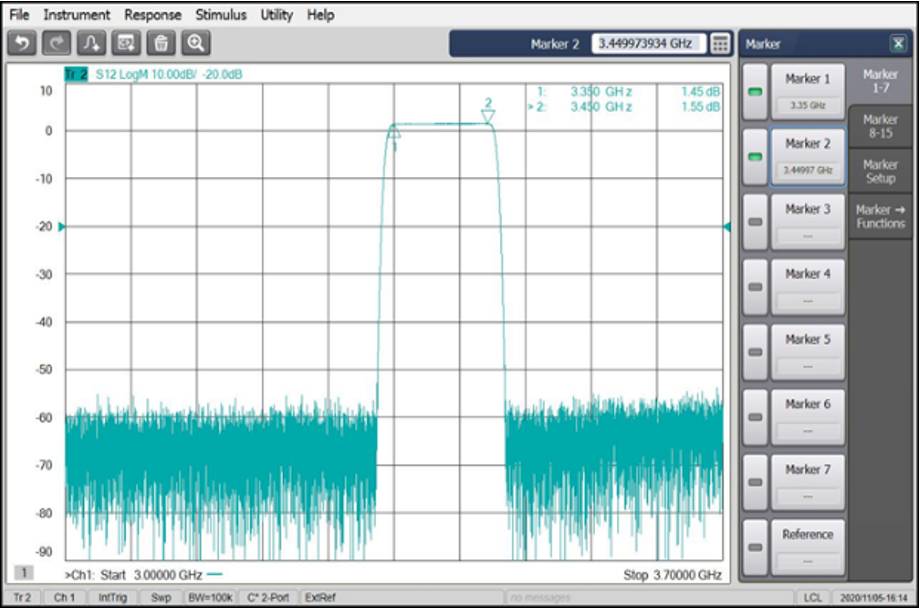The height and width of the screenshot is (608, 920).
Task: Open the numeric keypad icon beside marker frequency
Action: (x=720, y=44)
